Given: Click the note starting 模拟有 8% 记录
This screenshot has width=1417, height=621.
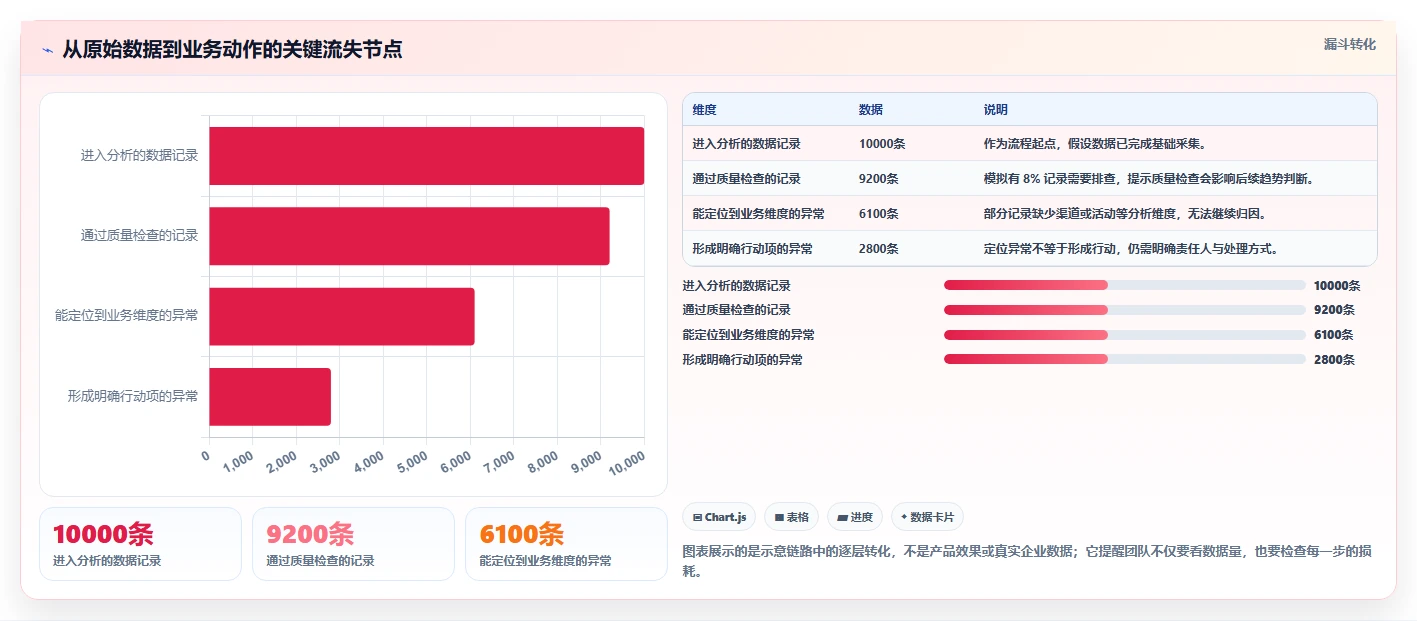Looking at the screenshot, I should (1149, 179).
